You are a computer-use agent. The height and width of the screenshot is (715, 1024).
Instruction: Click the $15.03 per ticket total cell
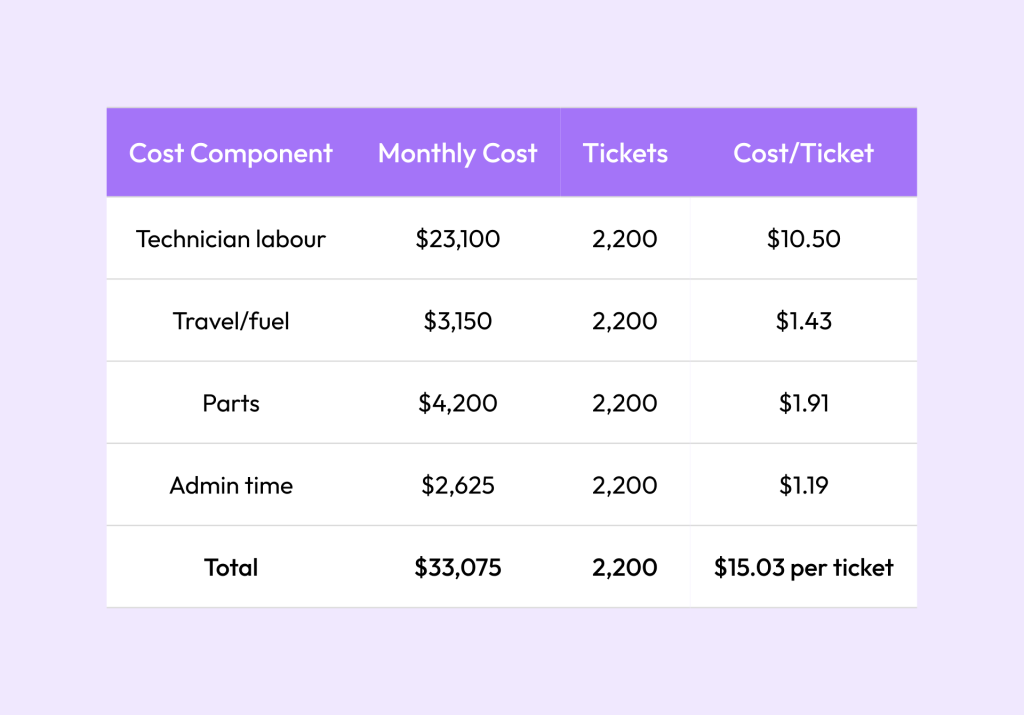803,567
